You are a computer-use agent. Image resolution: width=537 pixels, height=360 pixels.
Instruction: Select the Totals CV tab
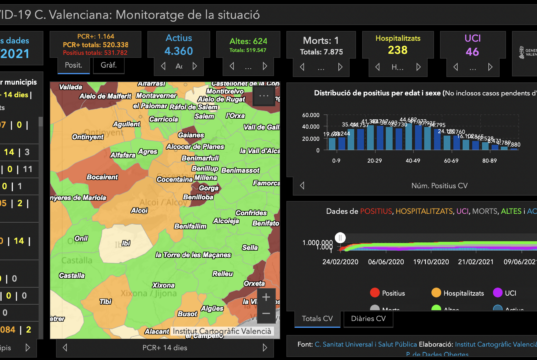pos(317,319)
